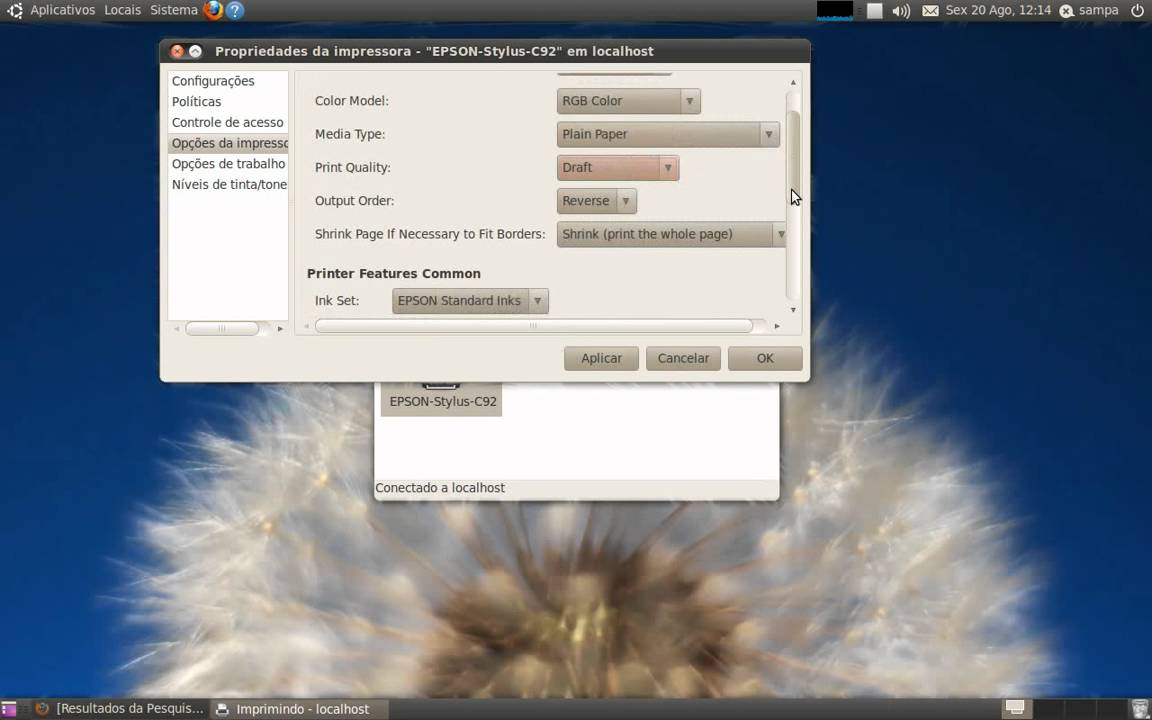Click the white square tray icon
This screenshot has width=1152, height=720.
(874, 11)
